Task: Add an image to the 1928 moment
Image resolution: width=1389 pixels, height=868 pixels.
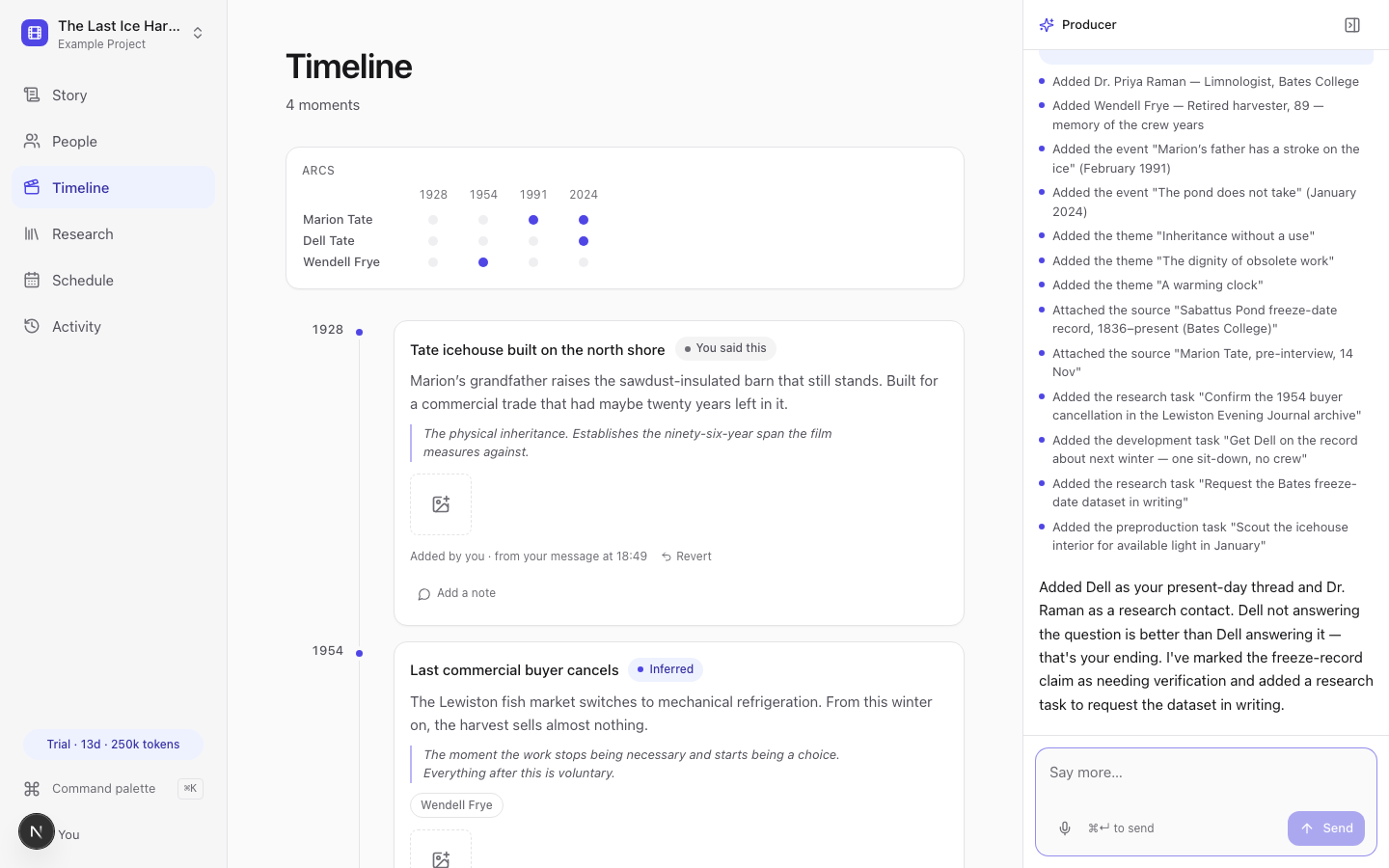Action: [441, 504]
